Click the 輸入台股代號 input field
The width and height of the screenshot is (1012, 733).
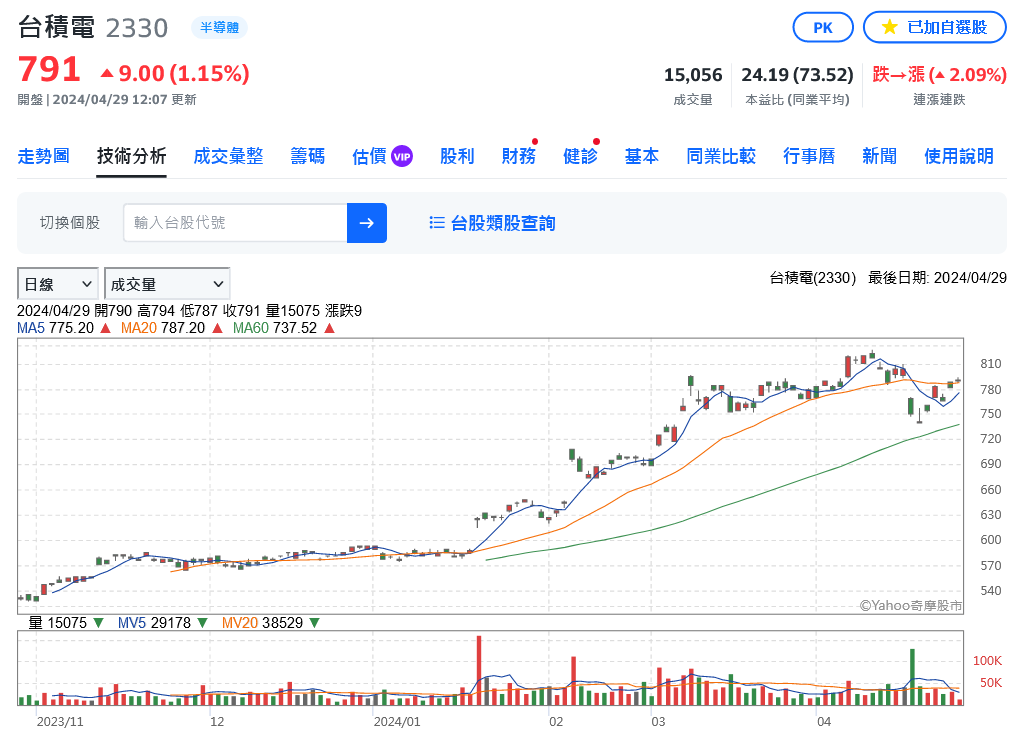pyautogui.click(x=236, y=223)
